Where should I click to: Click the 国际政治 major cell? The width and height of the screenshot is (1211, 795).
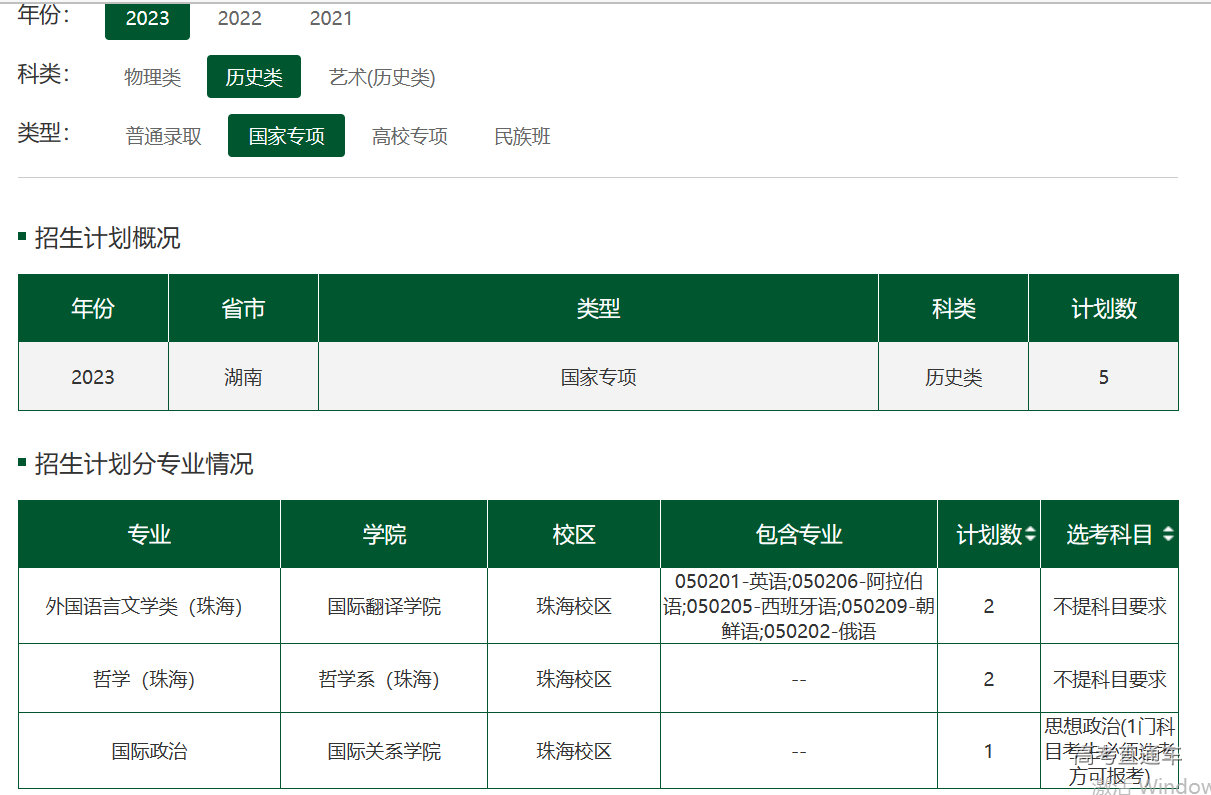(149, 751)
